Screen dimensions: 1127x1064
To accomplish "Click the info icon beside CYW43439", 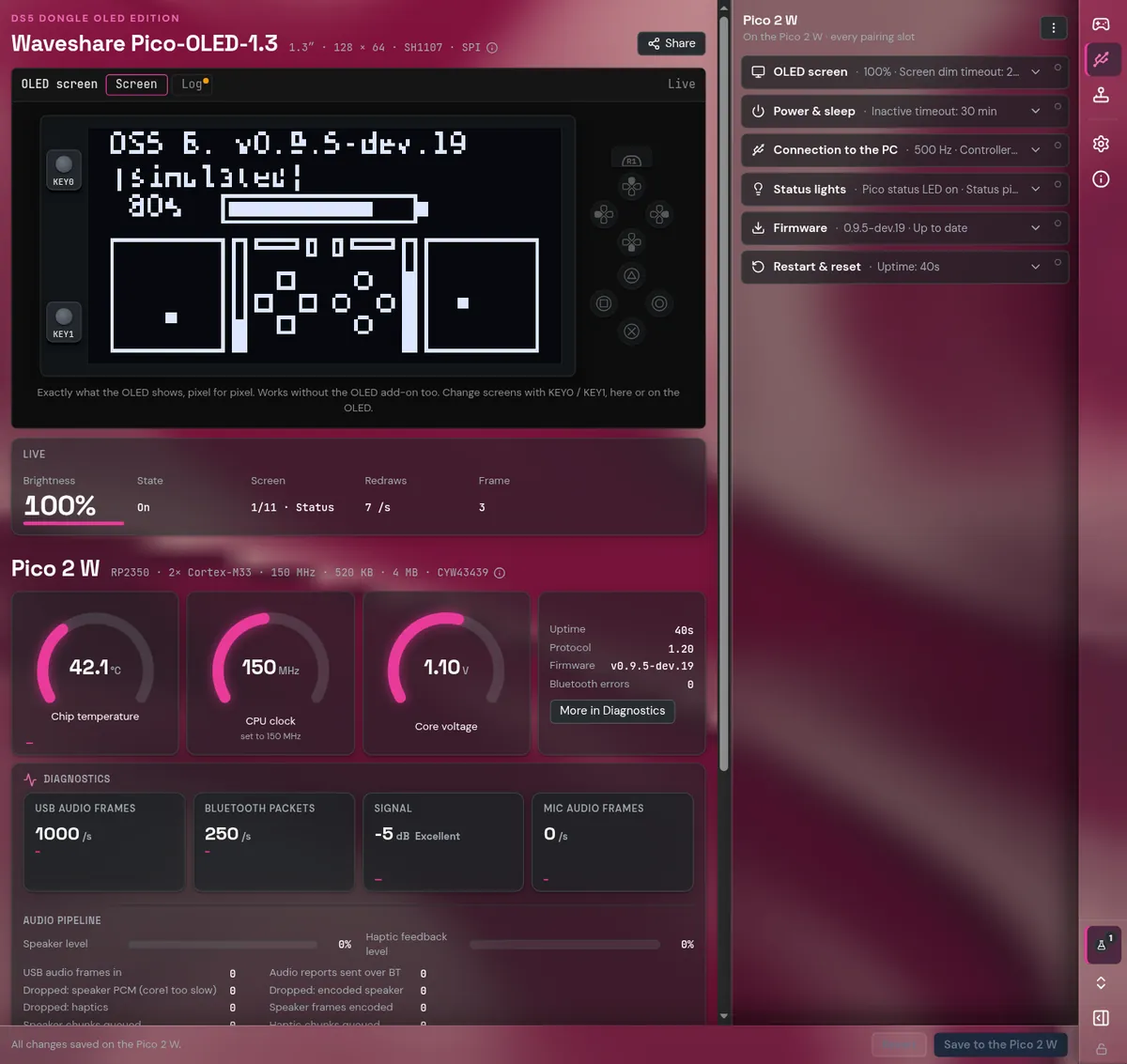I will click(500, 573).
